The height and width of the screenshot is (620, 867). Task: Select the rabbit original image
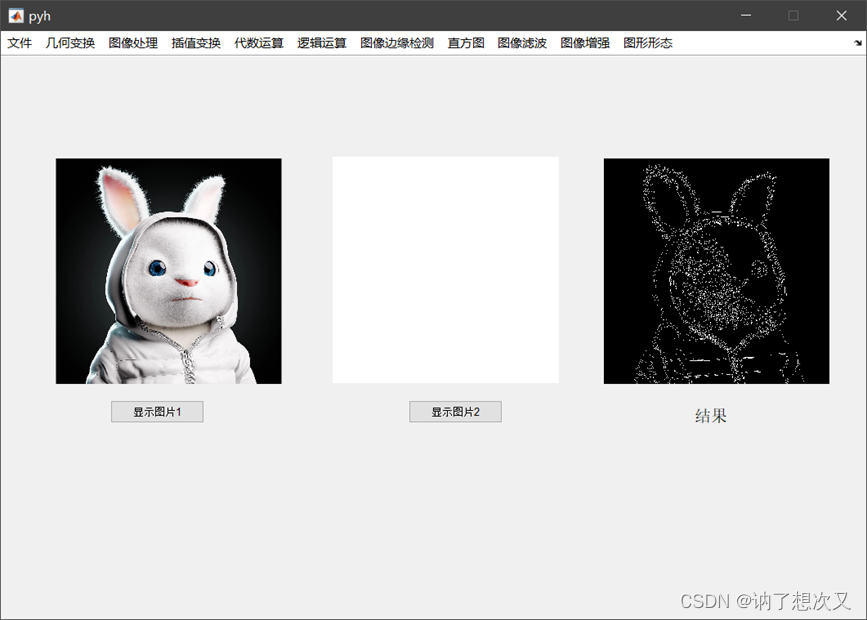click(169, 271)
